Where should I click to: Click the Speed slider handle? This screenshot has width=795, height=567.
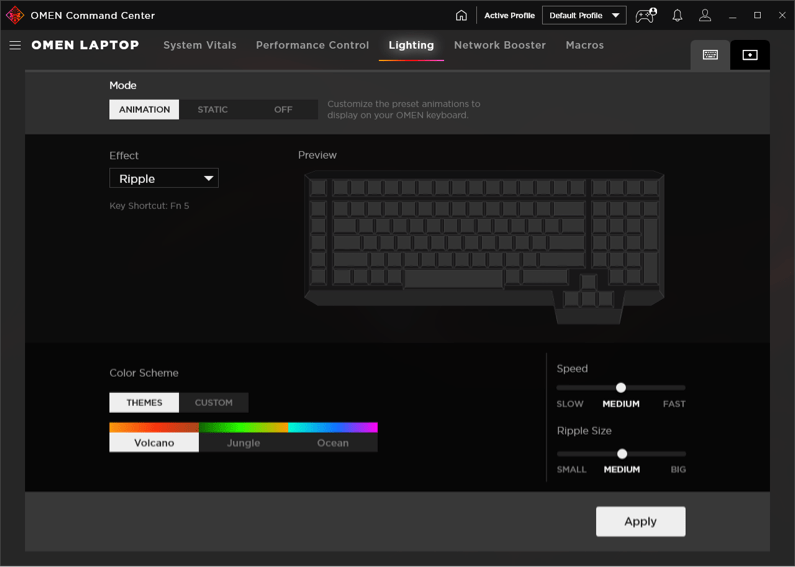tap(621, 387)
